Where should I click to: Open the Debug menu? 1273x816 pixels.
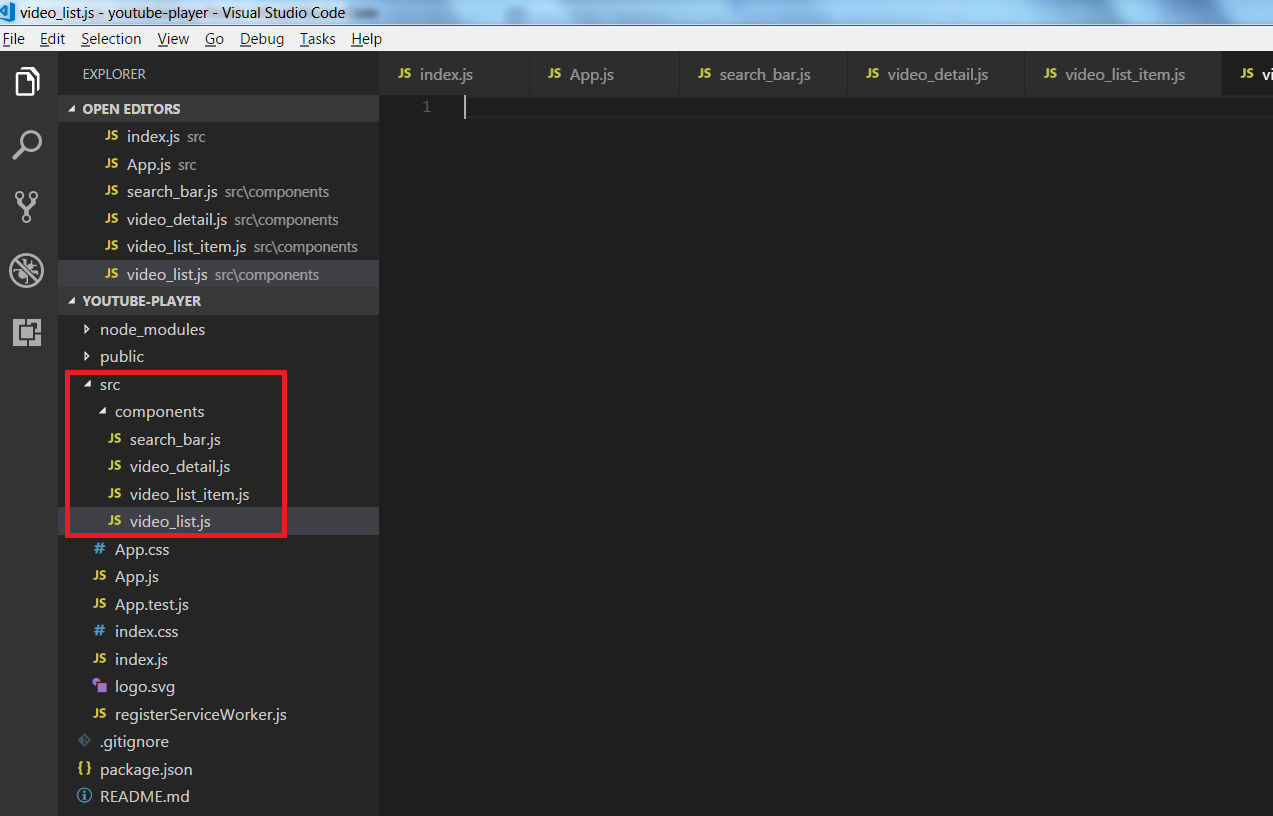pyautogui.click(x=262, y=39)
